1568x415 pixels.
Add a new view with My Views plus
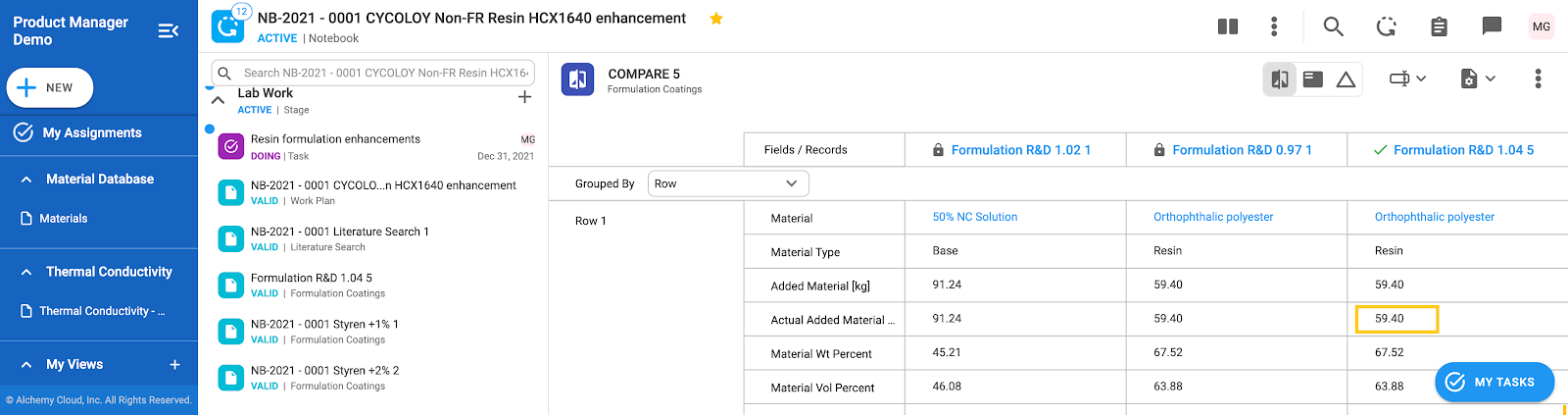[x=174, y=365]
